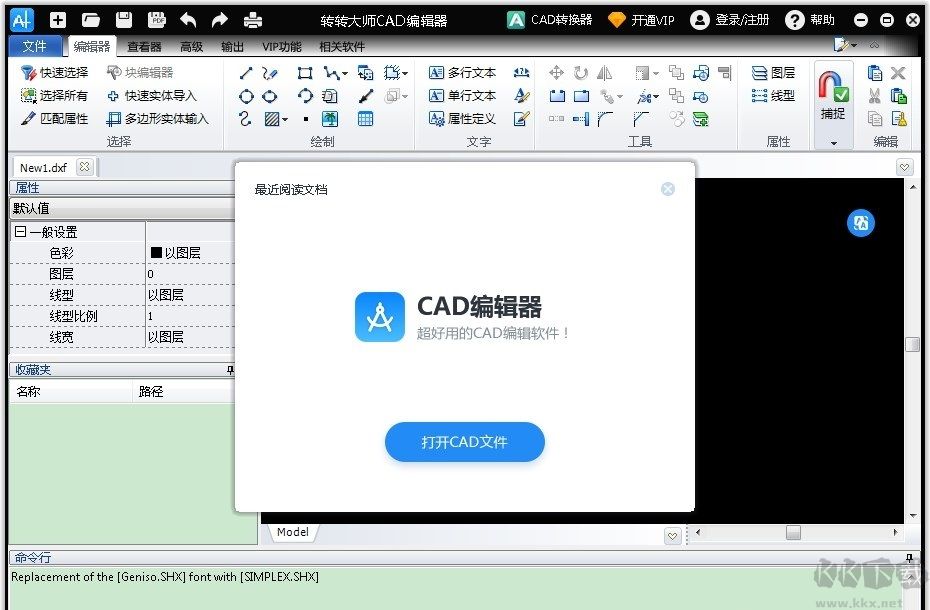Screen dimensions: 930x610
Task: Switch to the Model tab at the bottom
Action: click(292, 532)
